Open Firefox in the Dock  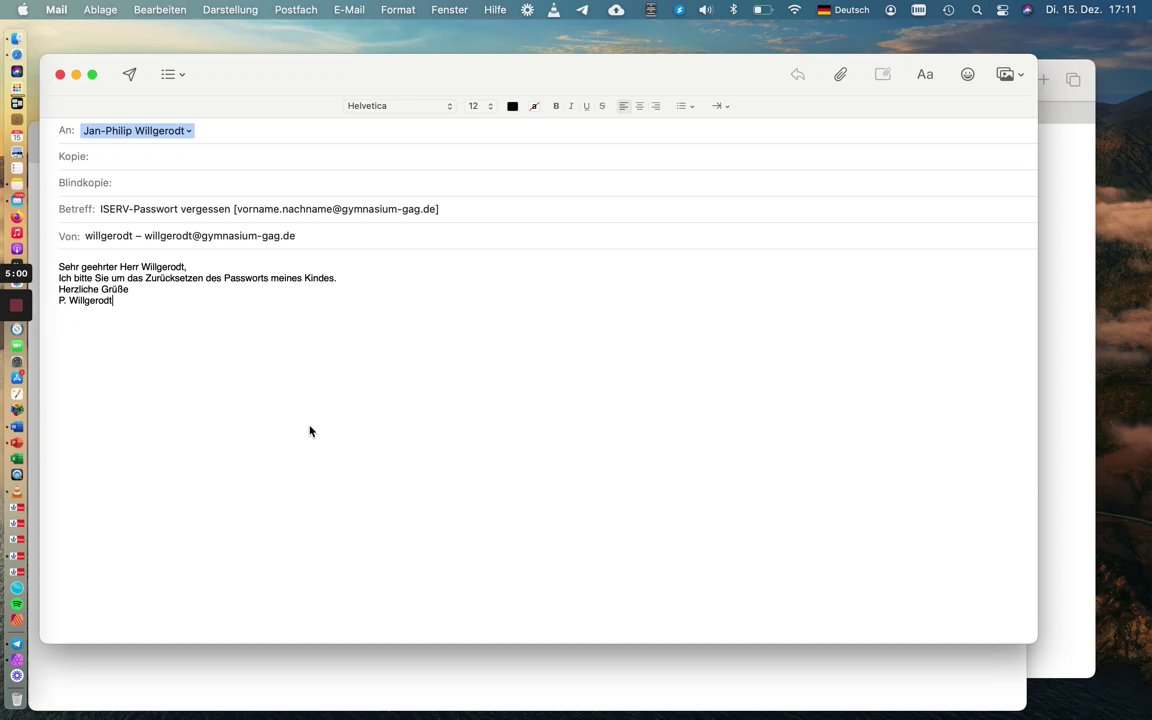click(17, 217)
